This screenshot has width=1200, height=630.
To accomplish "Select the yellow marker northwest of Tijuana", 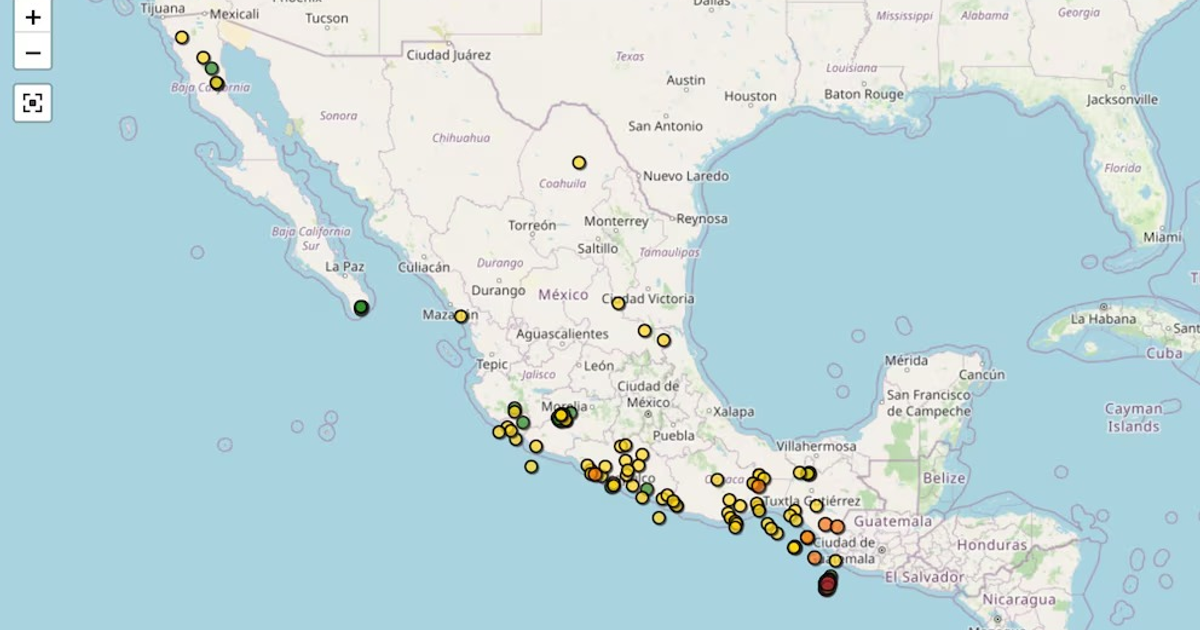I will point(181,35).
